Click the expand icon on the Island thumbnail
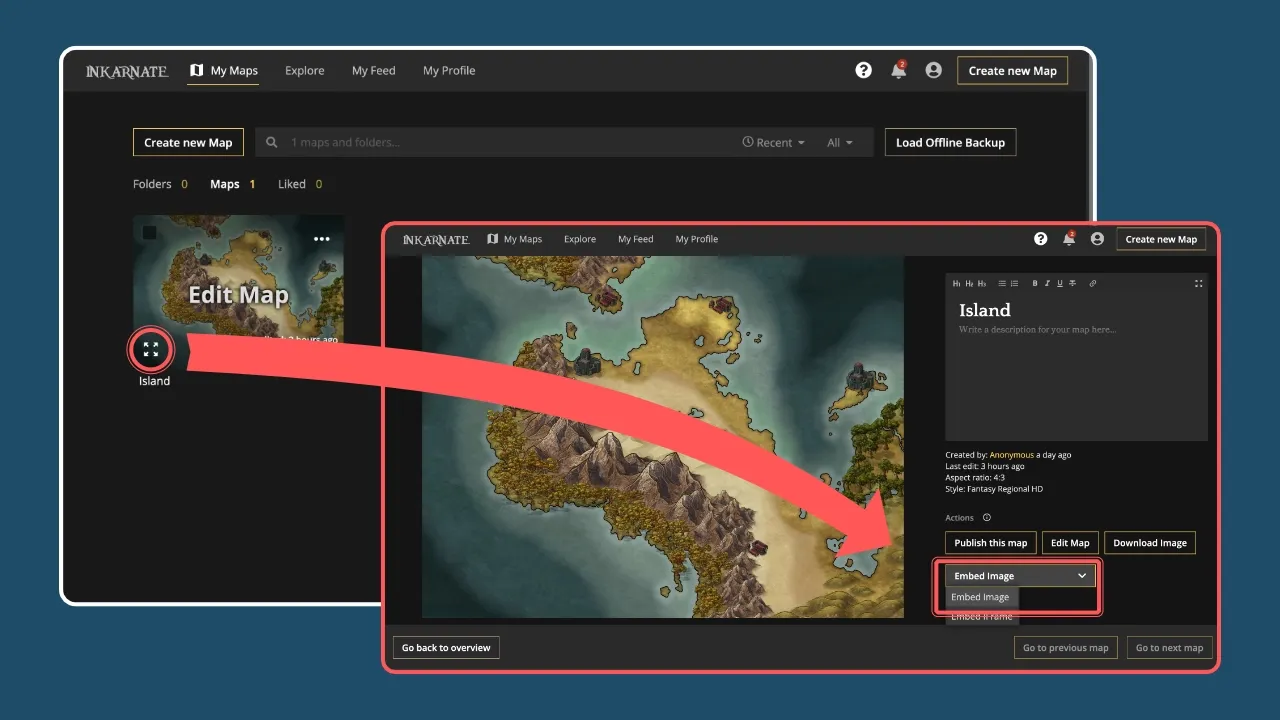 [x=151, y=349]
